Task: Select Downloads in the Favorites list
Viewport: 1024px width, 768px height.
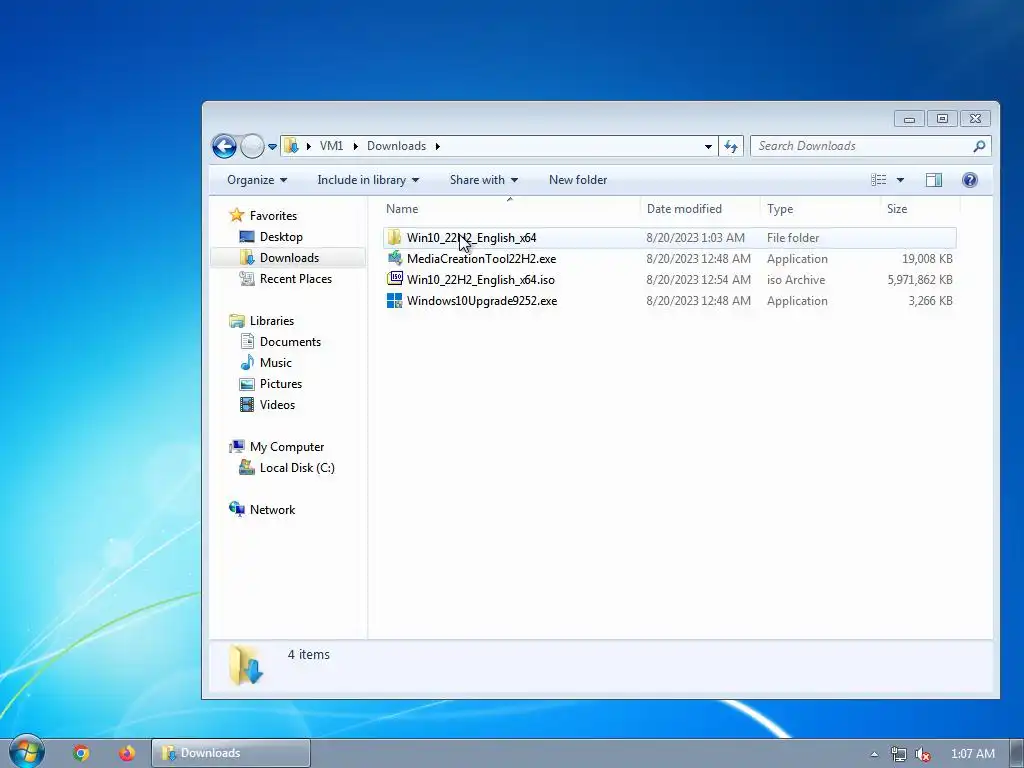Action: click(x=289, y=257)
